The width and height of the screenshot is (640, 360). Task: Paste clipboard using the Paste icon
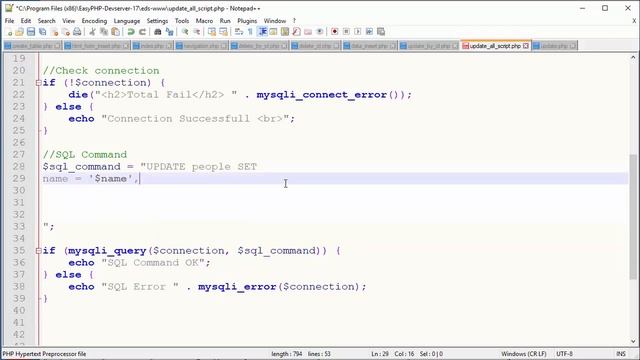116,32
